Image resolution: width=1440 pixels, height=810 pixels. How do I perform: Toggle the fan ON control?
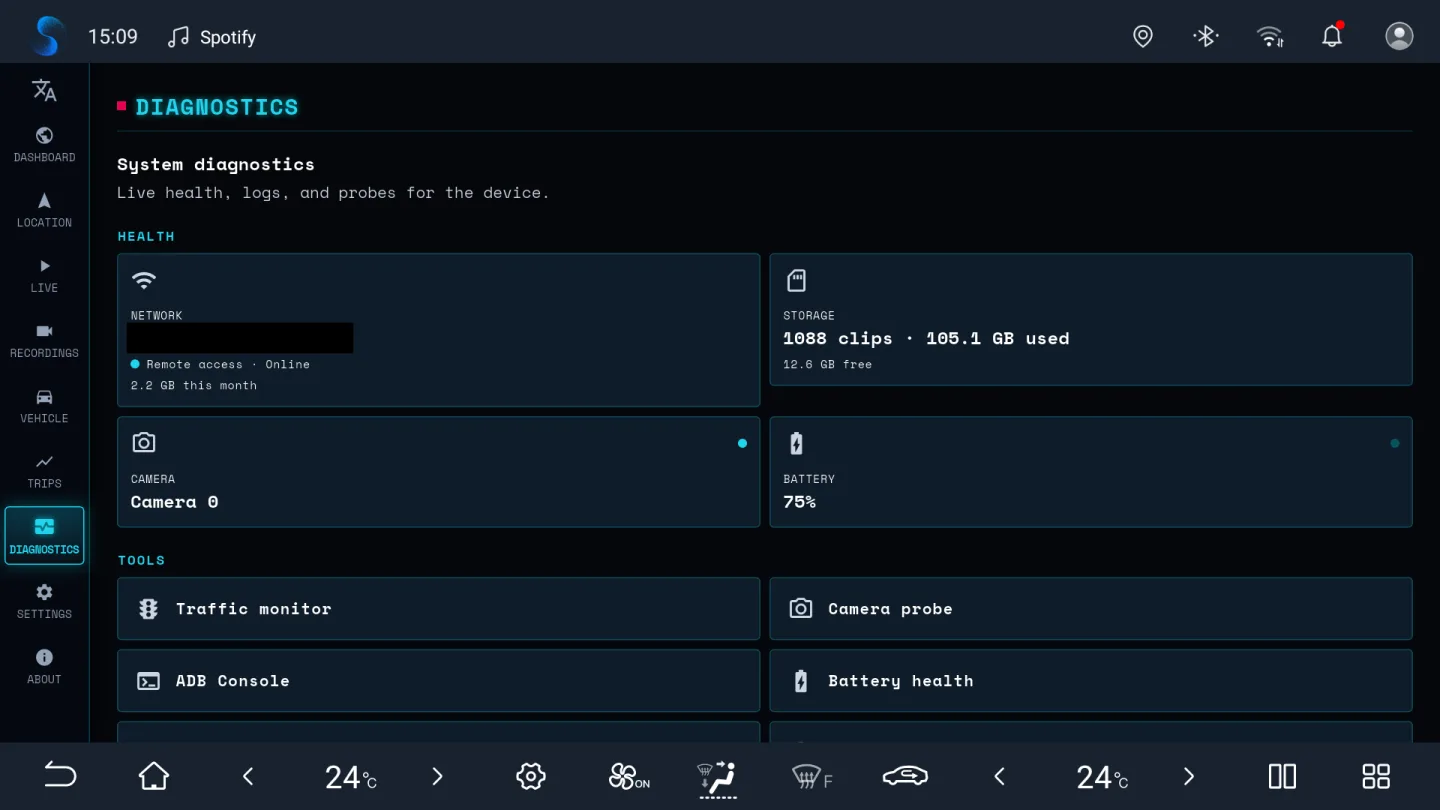coord(629,776)
